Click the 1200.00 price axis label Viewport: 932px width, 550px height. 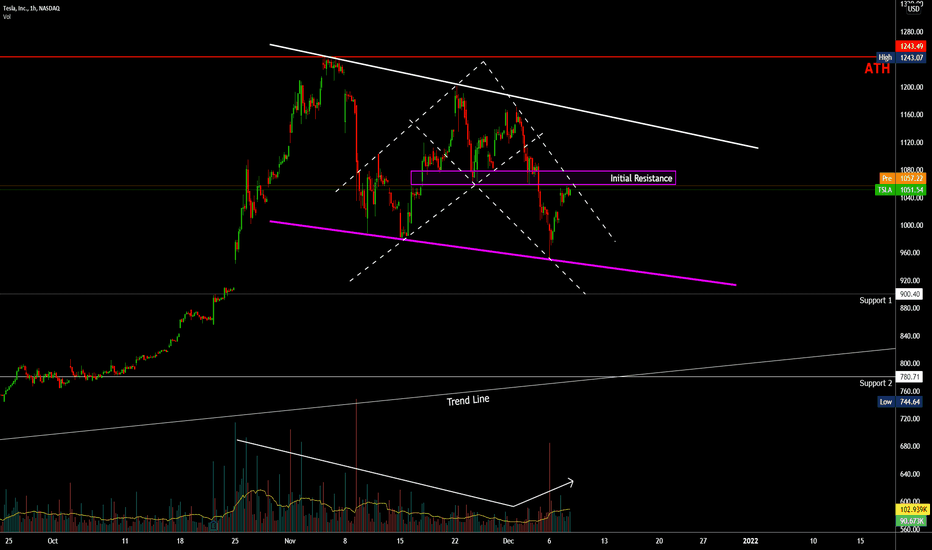(911, 87)
